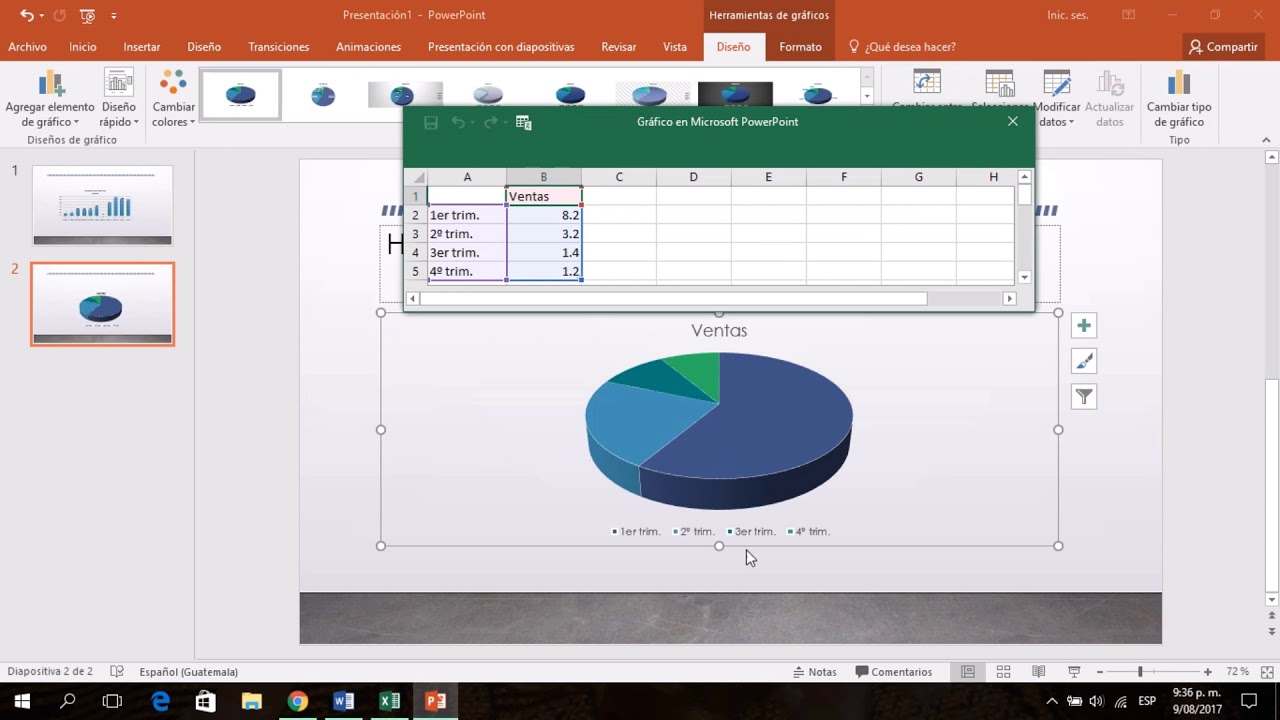Toggle the Notas pane
This screenshot has width=1280, height=720.
click(815, 672)
